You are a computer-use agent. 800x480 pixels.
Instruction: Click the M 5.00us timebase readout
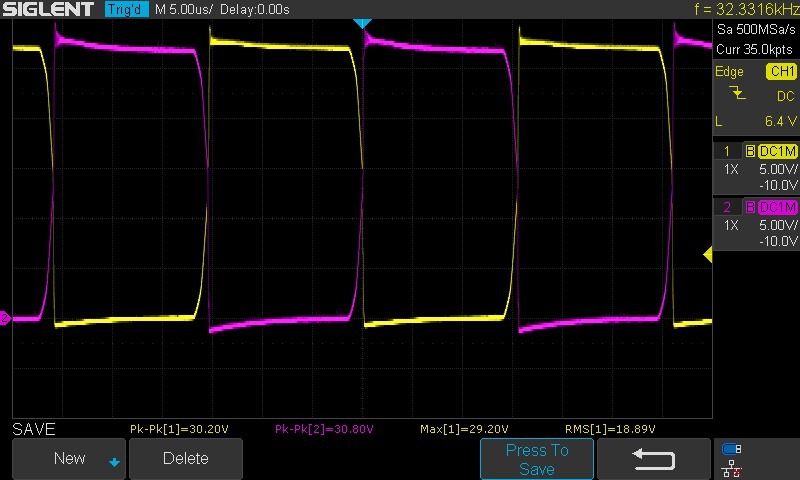(184, 9)
